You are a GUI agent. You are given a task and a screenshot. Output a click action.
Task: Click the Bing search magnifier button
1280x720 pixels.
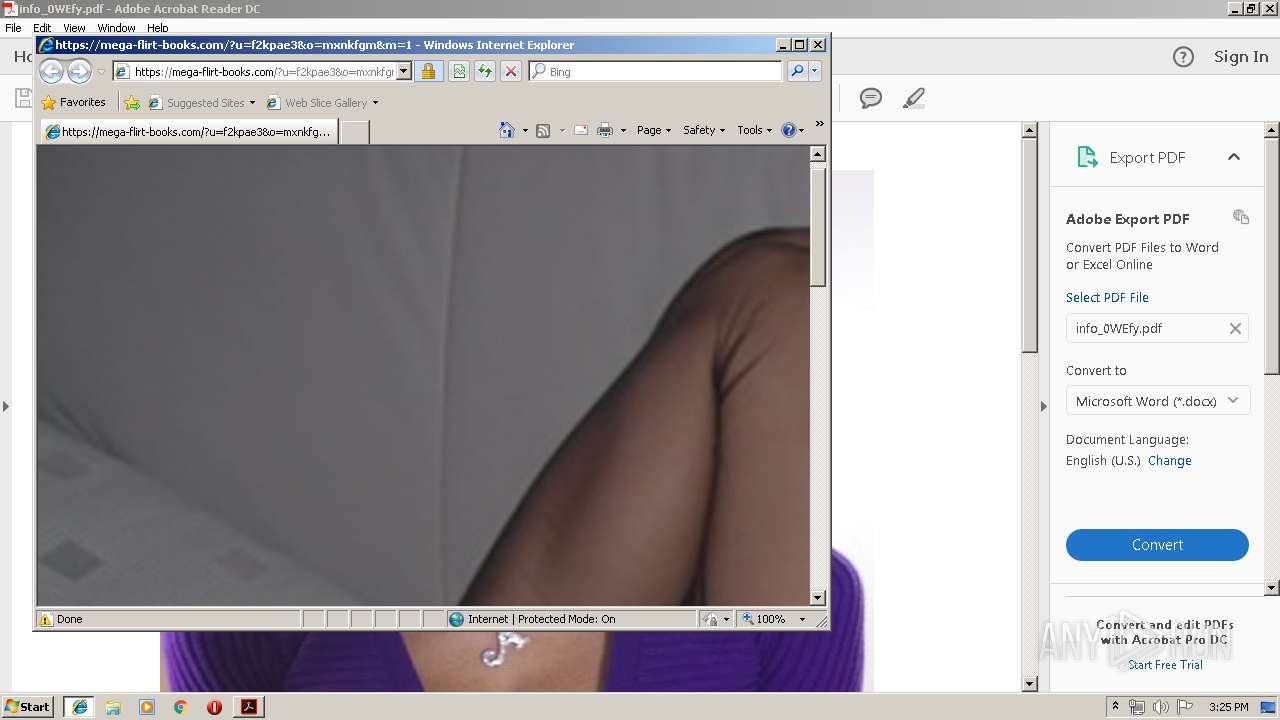pos(797,71)
